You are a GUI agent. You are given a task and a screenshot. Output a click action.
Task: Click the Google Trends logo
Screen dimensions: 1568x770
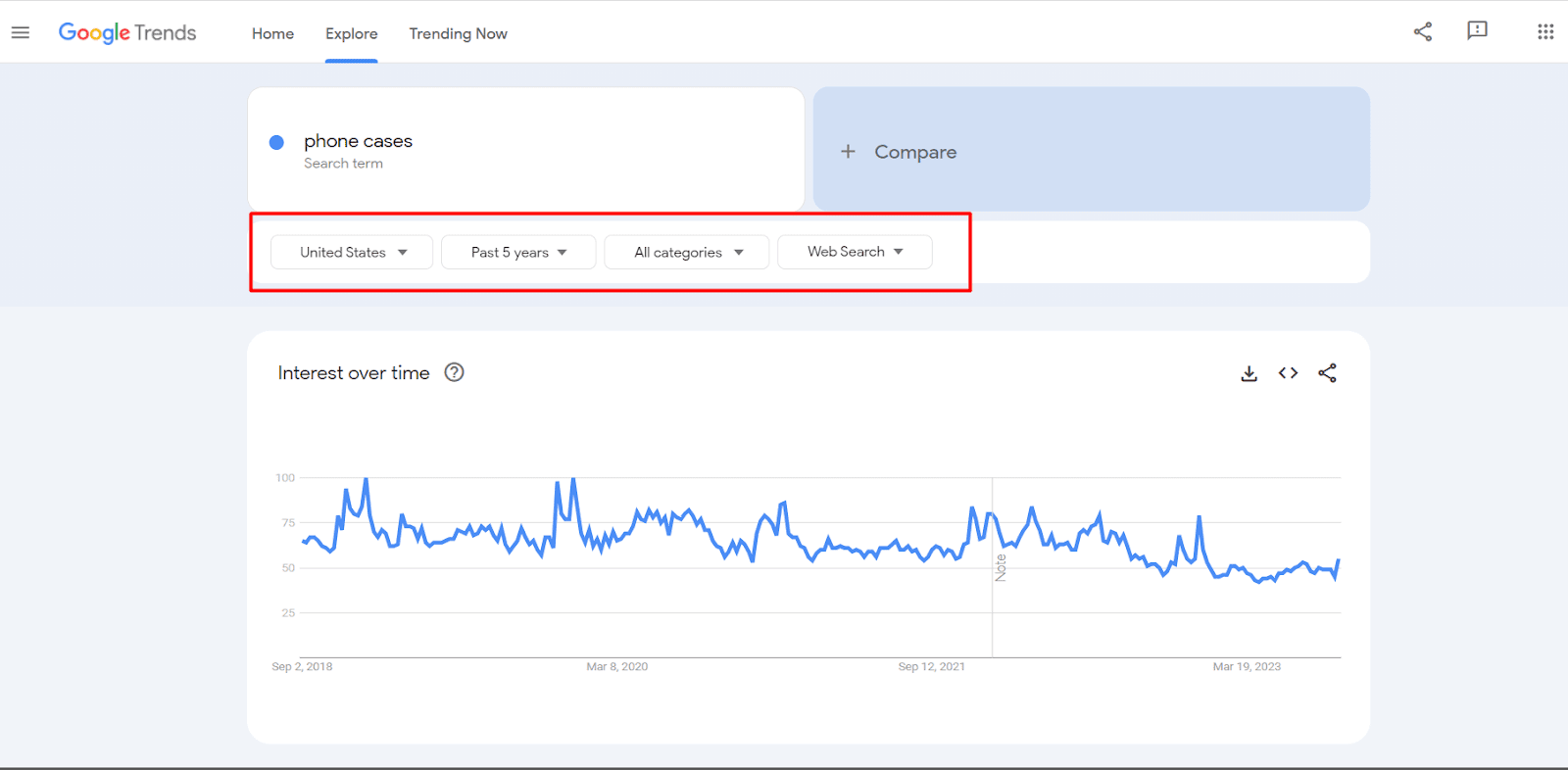[x=127, y=32]
